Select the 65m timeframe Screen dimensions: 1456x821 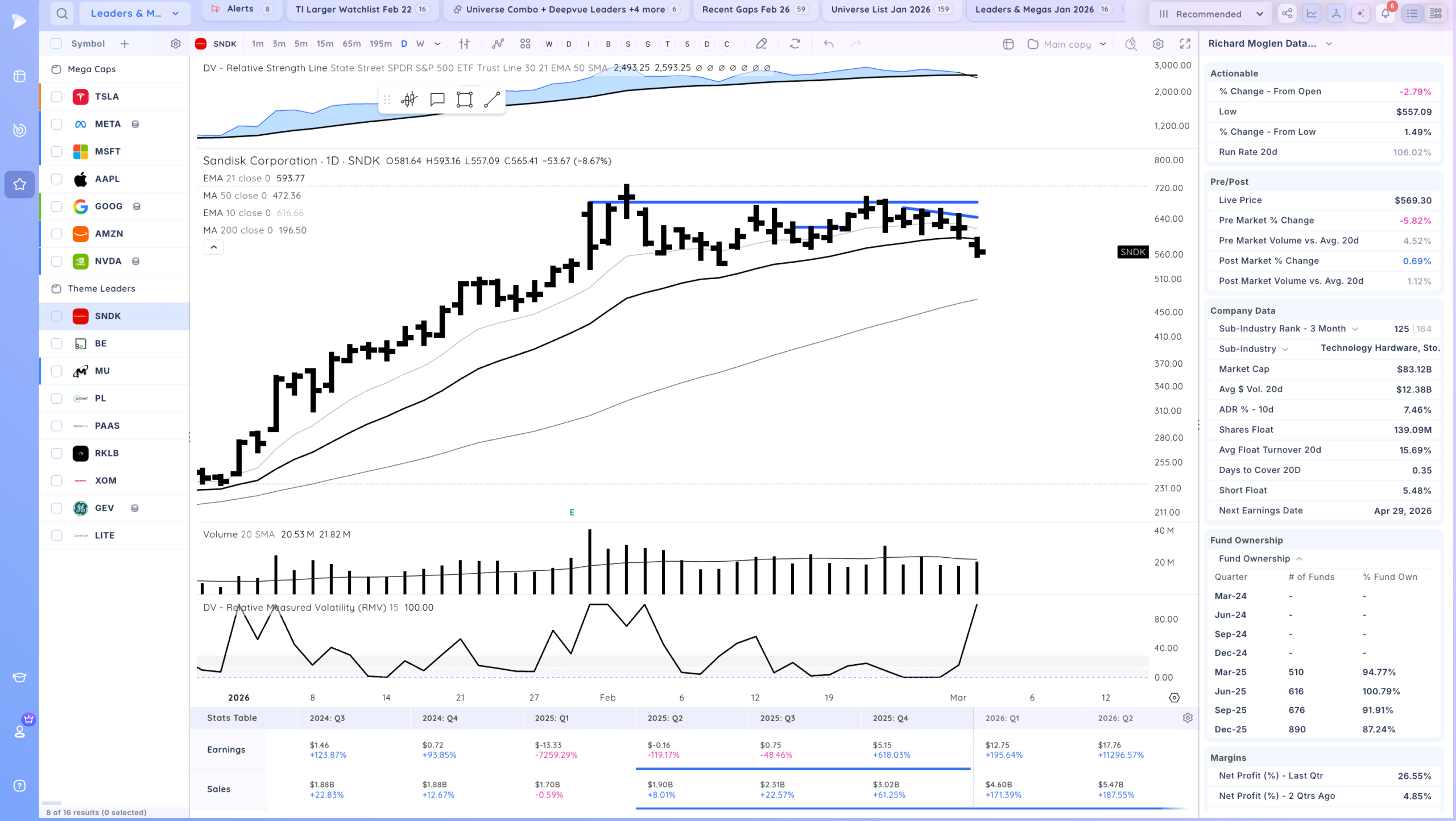[x=351, y=44]
